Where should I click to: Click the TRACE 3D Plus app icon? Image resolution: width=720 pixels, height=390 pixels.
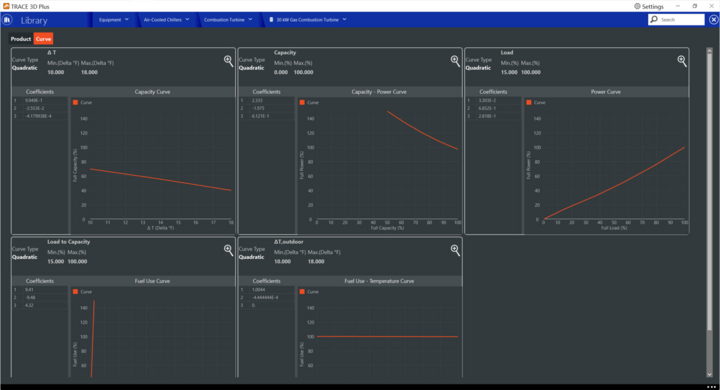coord(6,6)
